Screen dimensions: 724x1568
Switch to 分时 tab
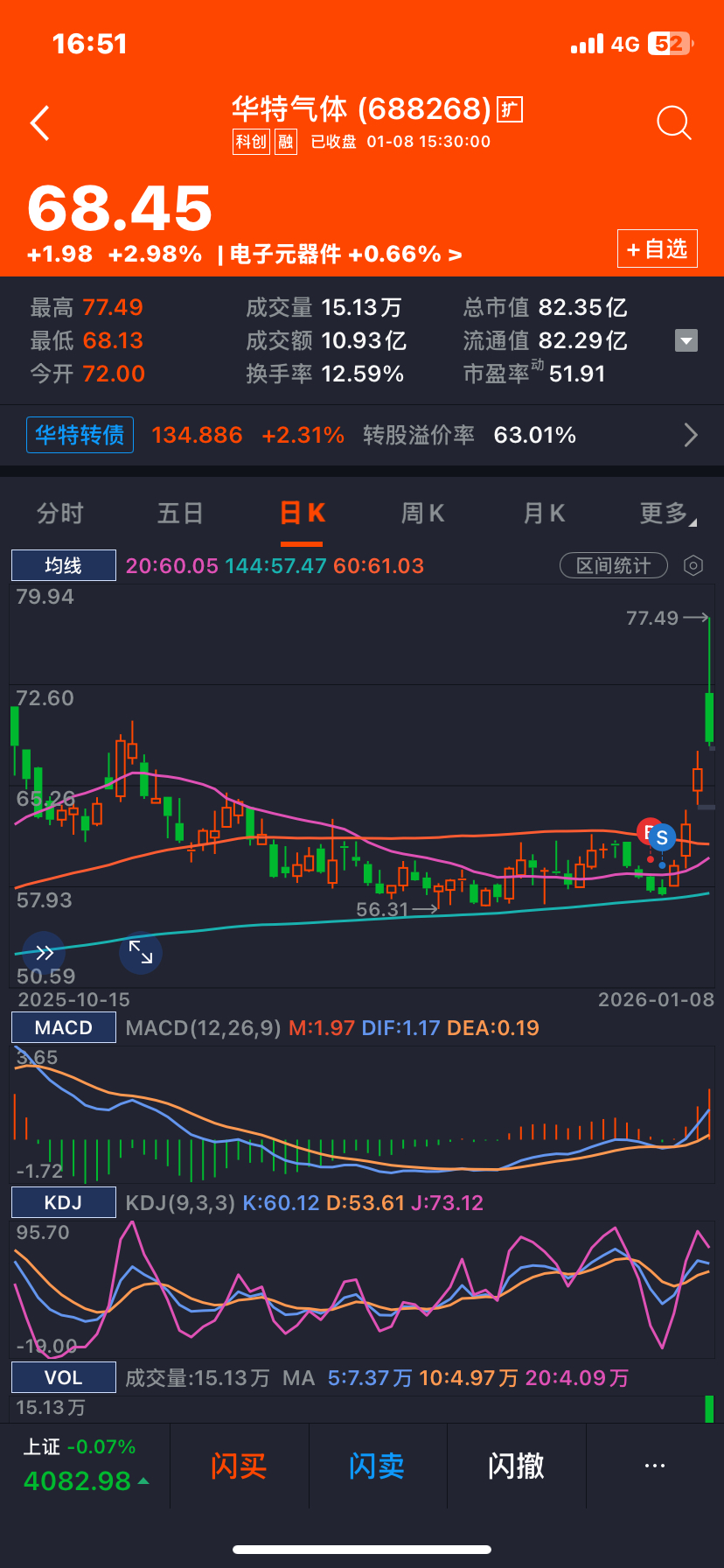60,514
